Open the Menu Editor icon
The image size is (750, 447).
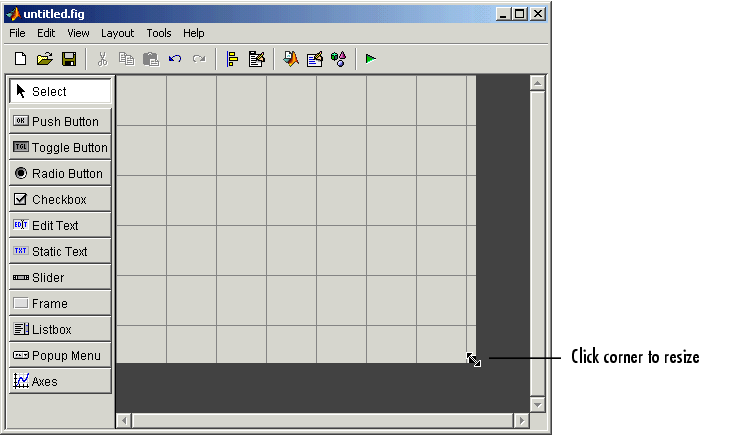pos(256,59)
